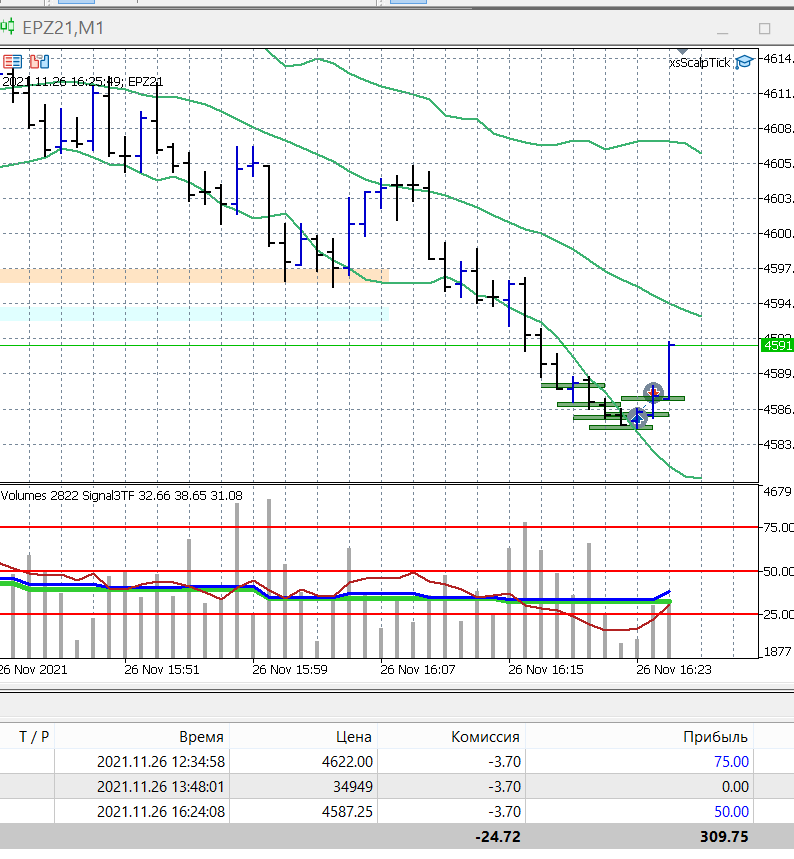Click the 26 Nov 16:07 time axis label
The image size is (794, 859).
[x=418, y=669]
